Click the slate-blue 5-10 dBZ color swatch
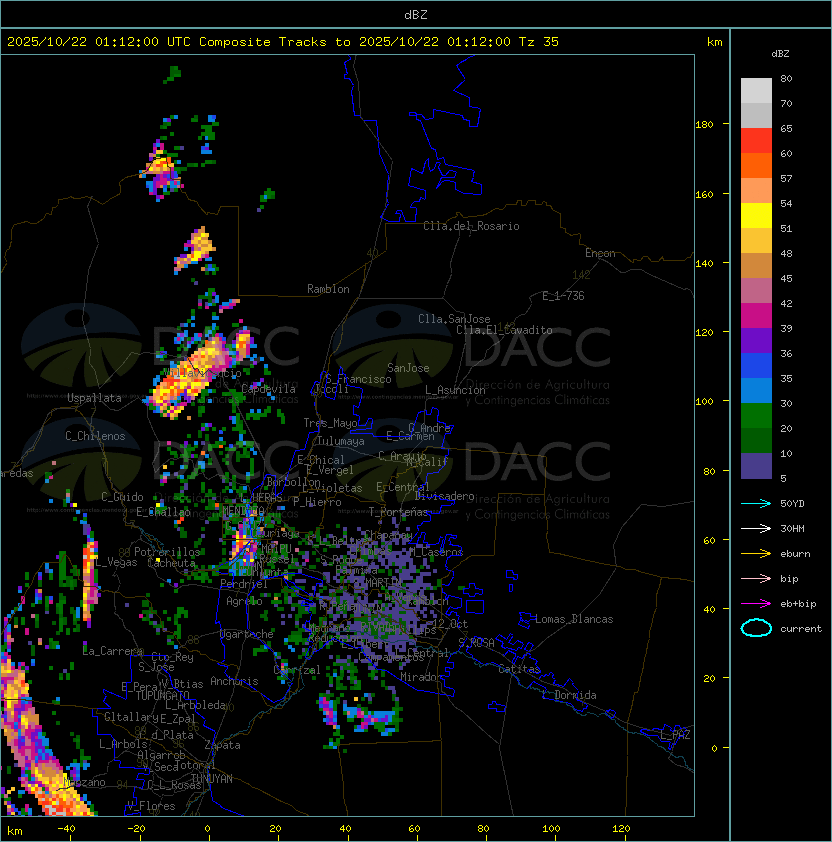This screenshot has height=842, width=832. (756, 466)
